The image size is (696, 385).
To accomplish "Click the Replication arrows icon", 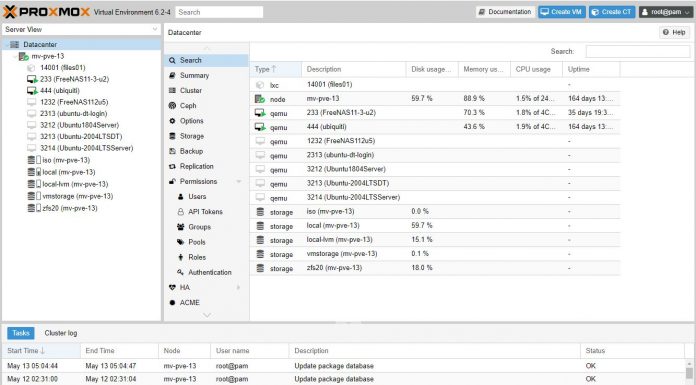I will [172, 166].
